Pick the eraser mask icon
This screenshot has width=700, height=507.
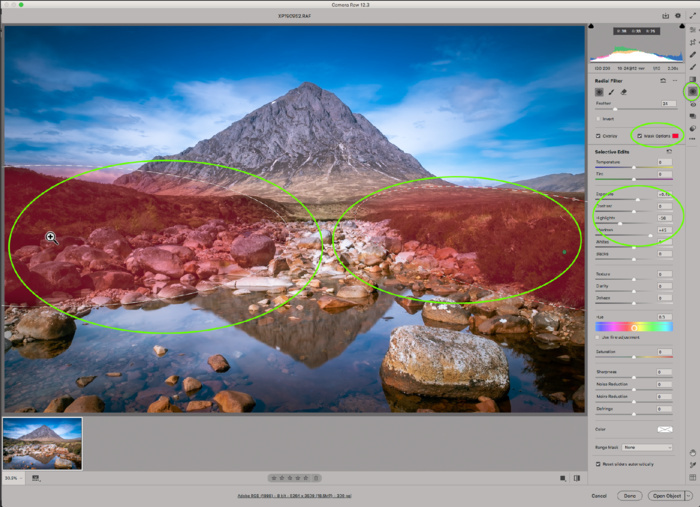pos(625,91)
